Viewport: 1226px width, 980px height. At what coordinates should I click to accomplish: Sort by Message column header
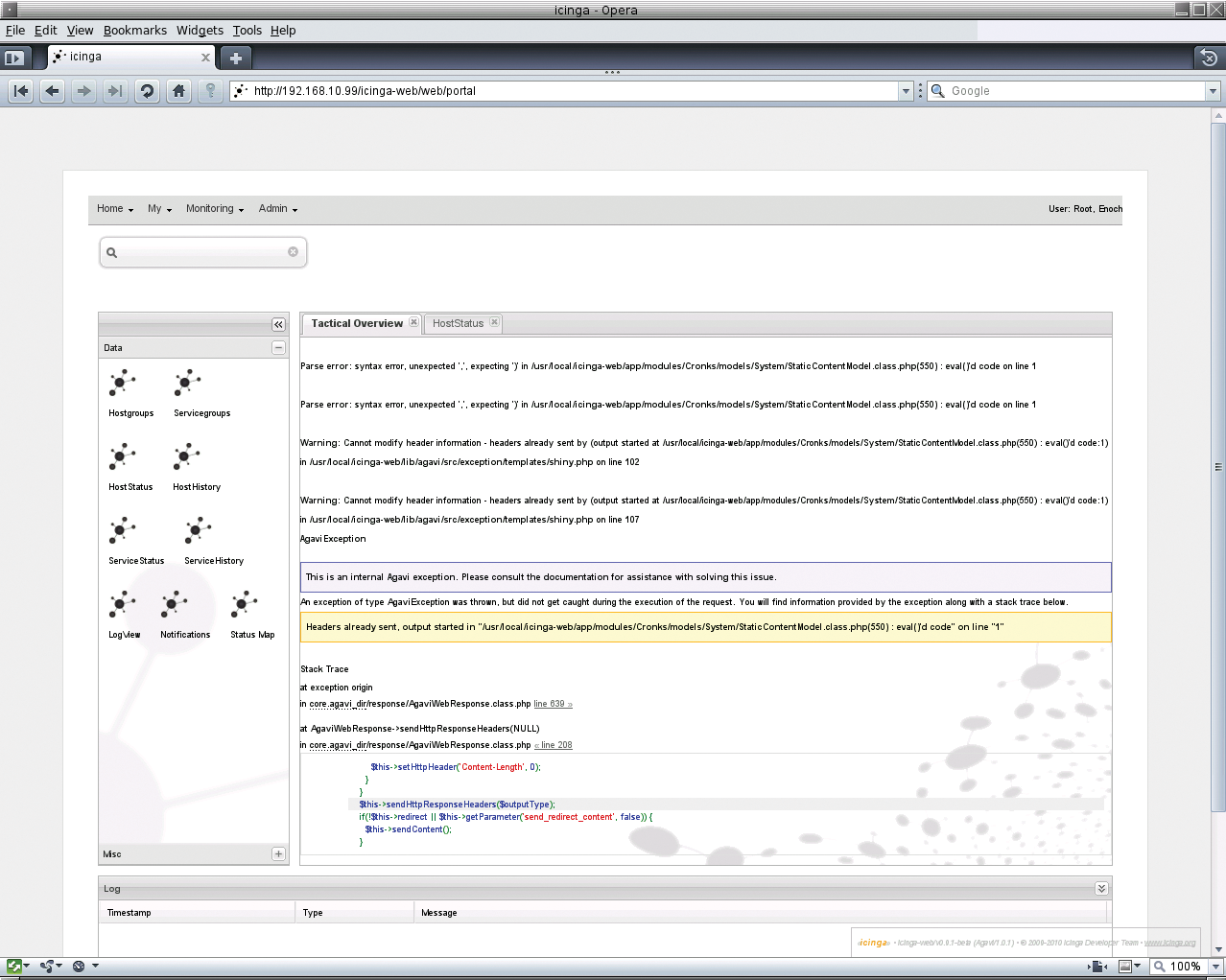pyautogui.click(x=760, y=913)
